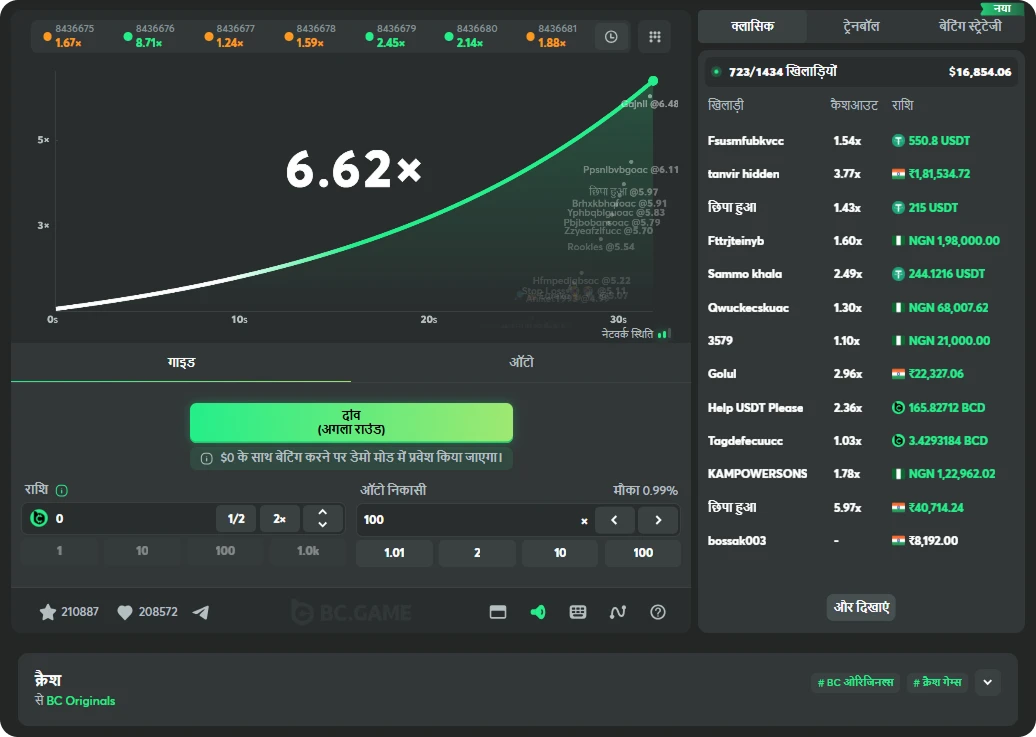
Task: Open theater mode window icon
Action: coord(498,612)
